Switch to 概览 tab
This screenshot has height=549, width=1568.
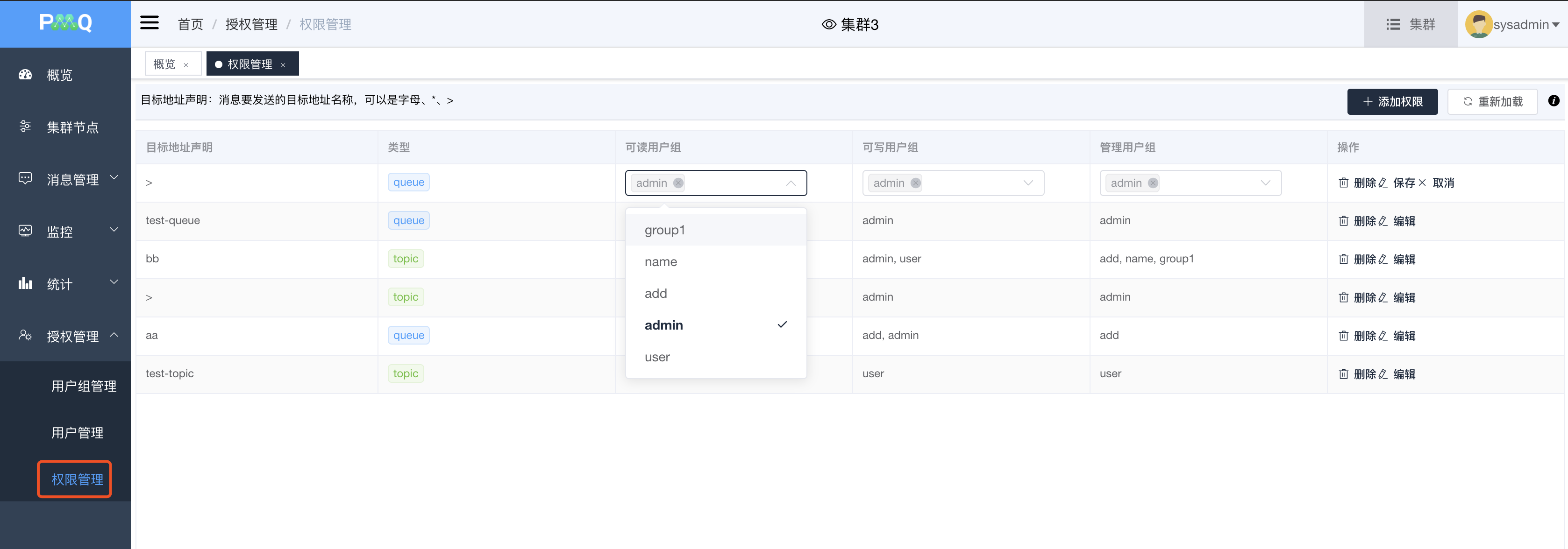pyautogui.click(x=164, y=64)
